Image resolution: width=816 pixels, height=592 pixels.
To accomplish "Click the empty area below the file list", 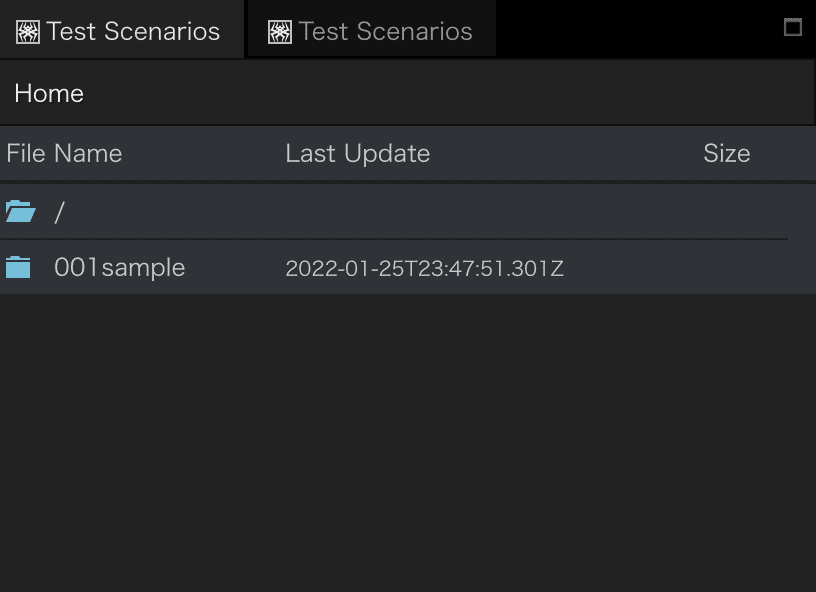I will click(408, 442).
